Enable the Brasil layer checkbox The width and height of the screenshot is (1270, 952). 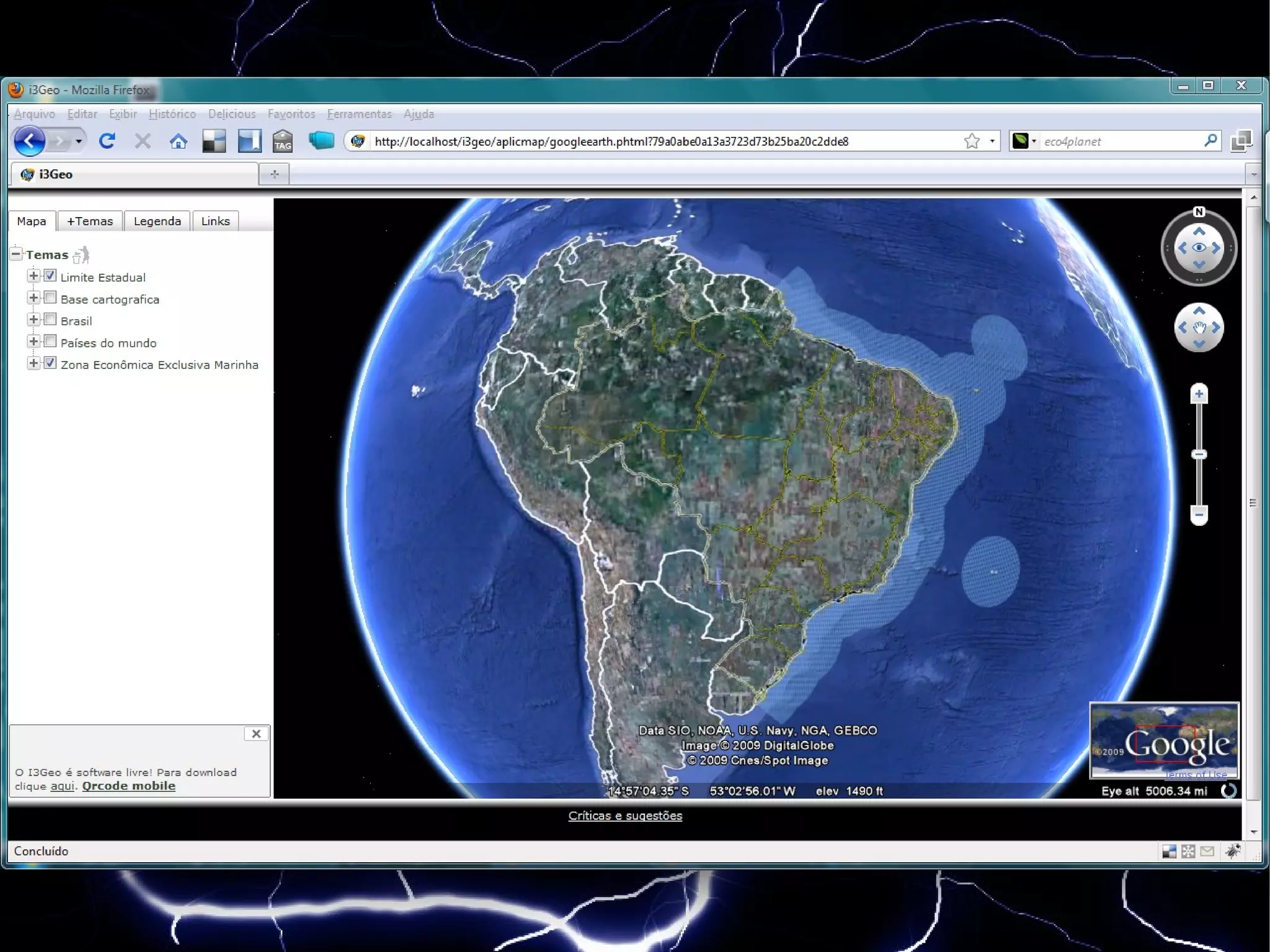50,320
